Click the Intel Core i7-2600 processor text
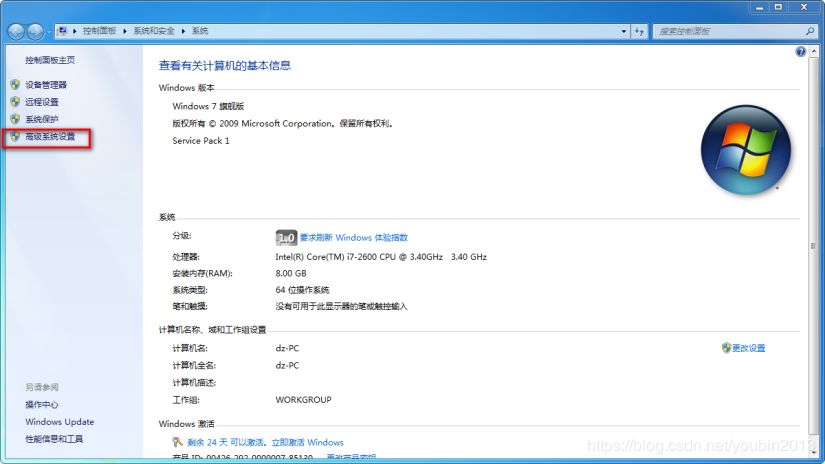Viewport: 825px width, 464px height. [x=381, y=257]
